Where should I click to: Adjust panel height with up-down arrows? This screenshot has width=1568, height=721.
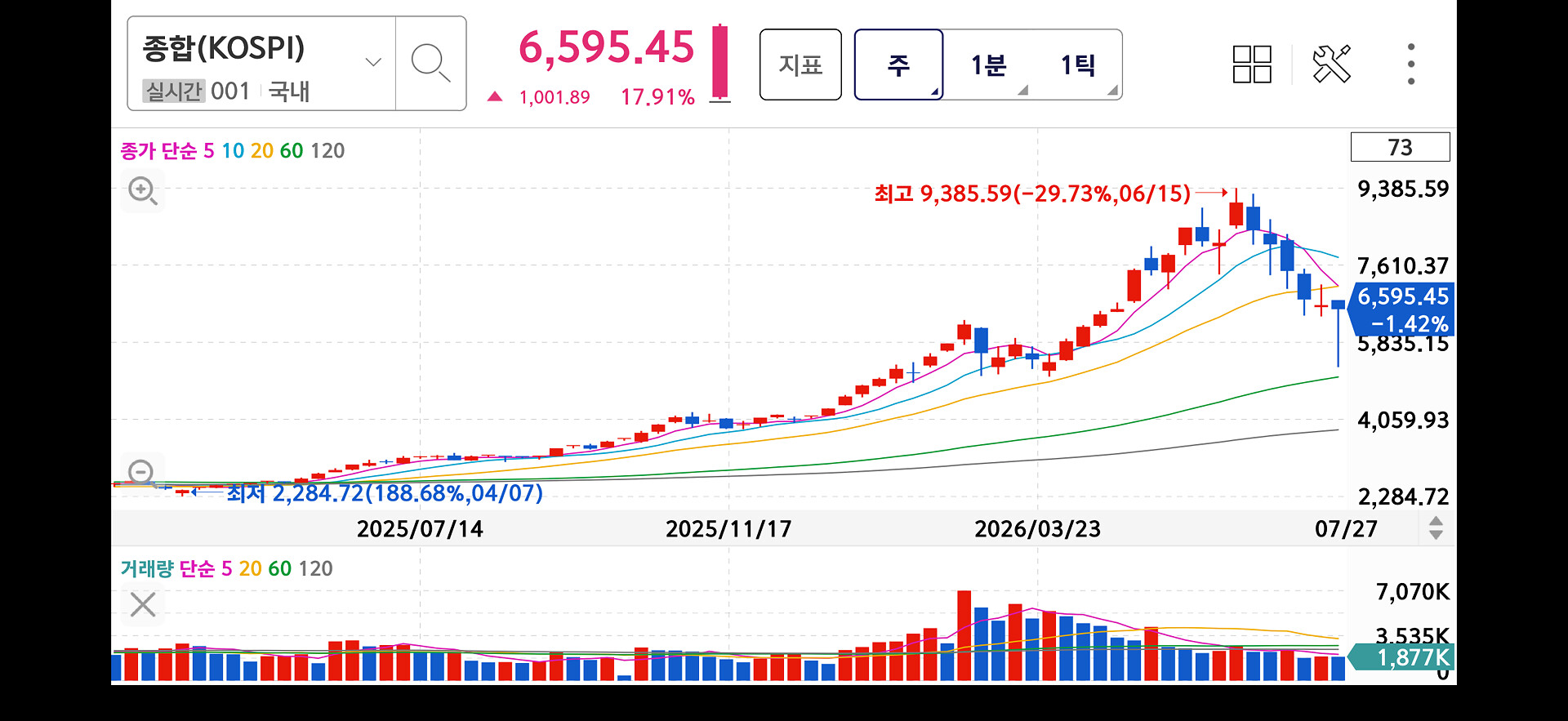click(x=1436, y=528)
